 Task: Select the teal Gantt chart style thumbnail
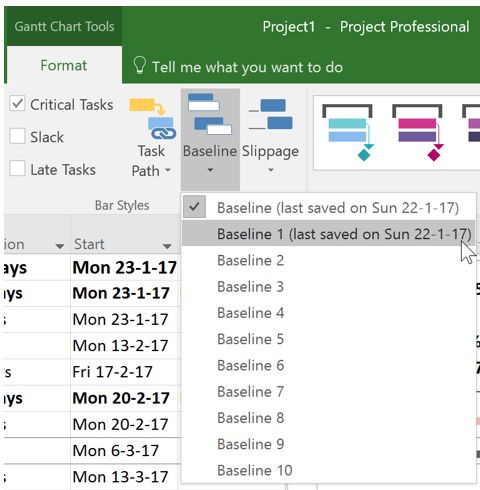(348, 133)
